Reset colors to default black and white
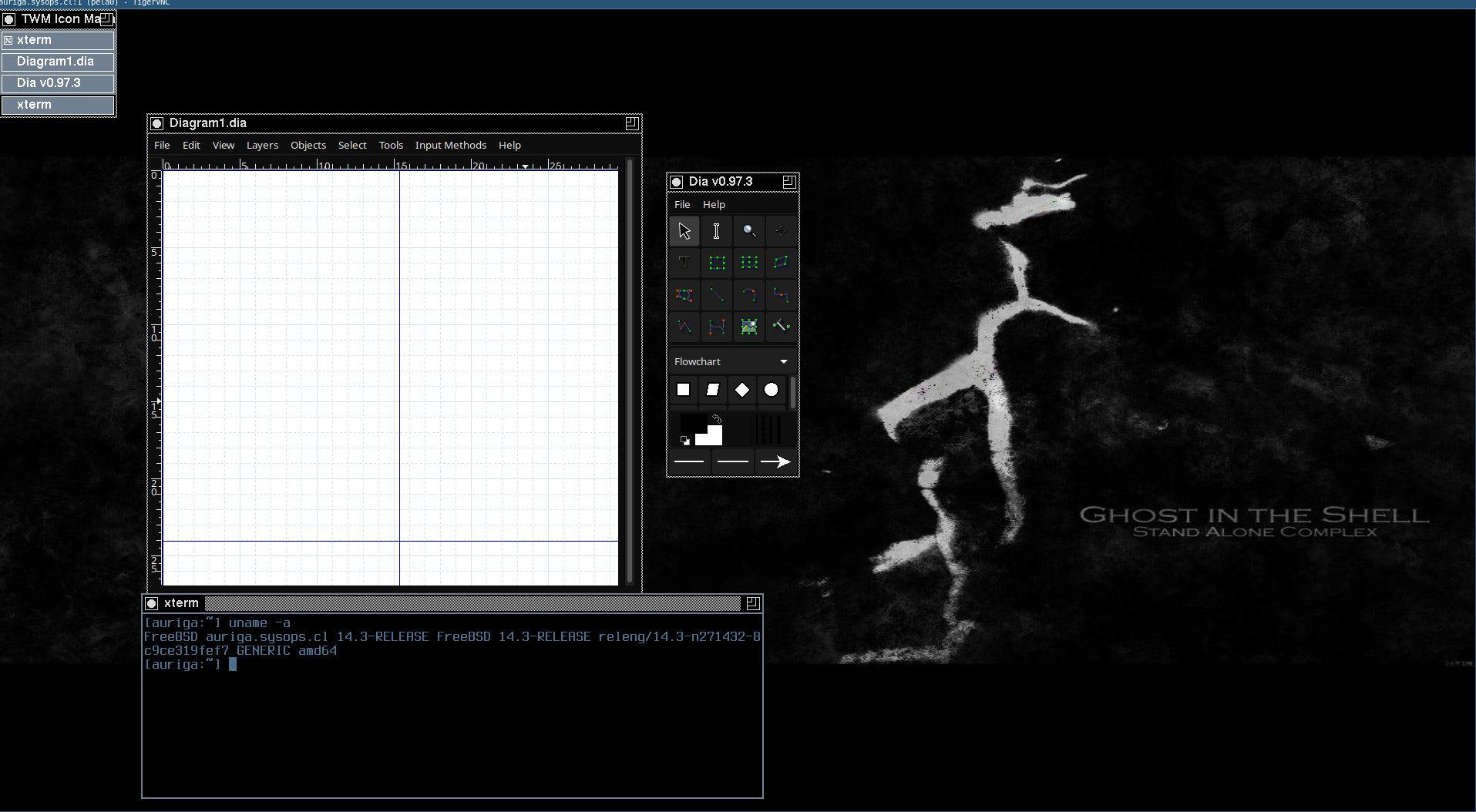1476x812 pixels. click(x=684, y=441)
